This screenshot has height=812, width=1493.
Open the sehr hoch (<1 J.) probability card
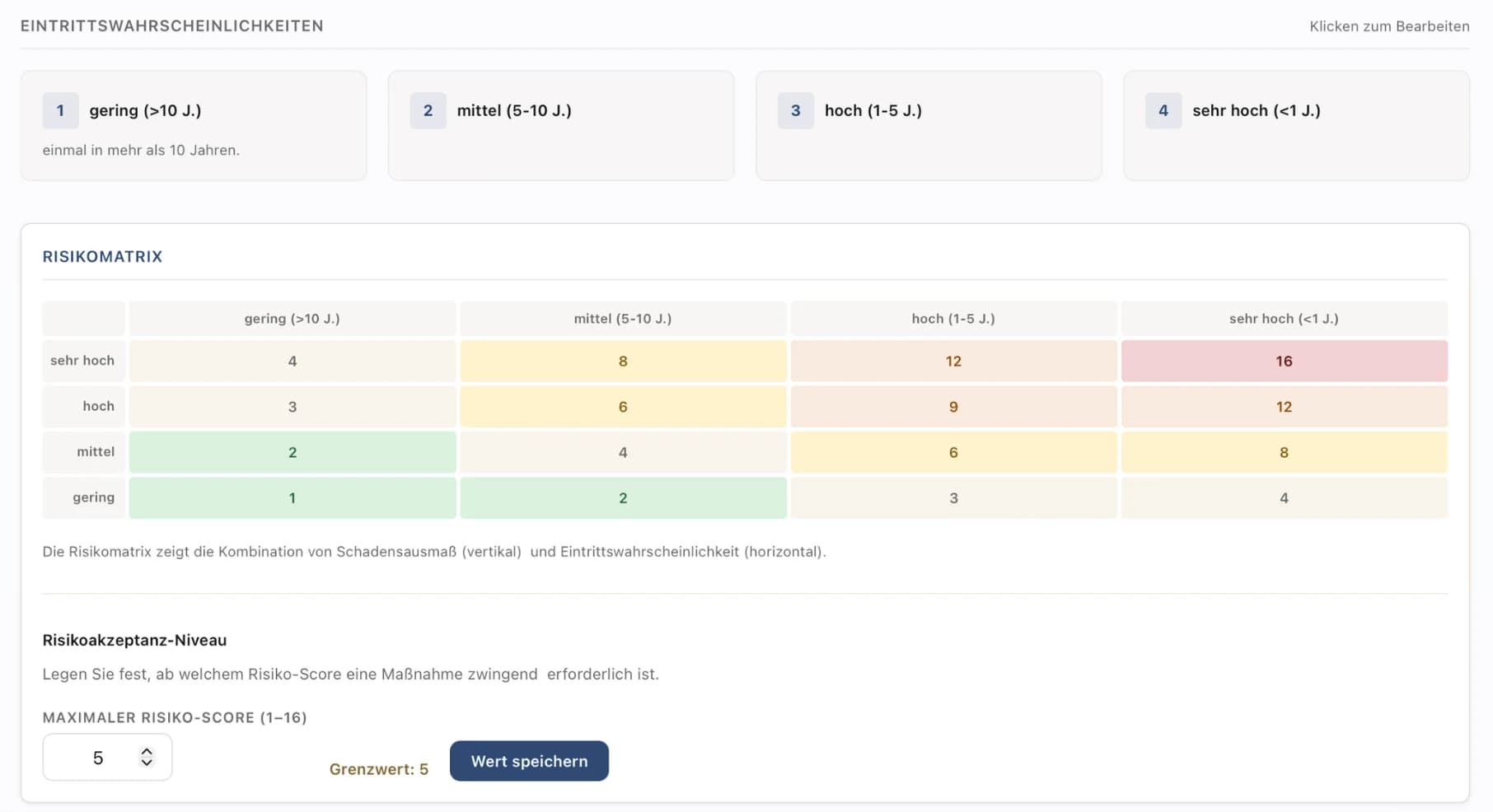tap(1296, 125)
